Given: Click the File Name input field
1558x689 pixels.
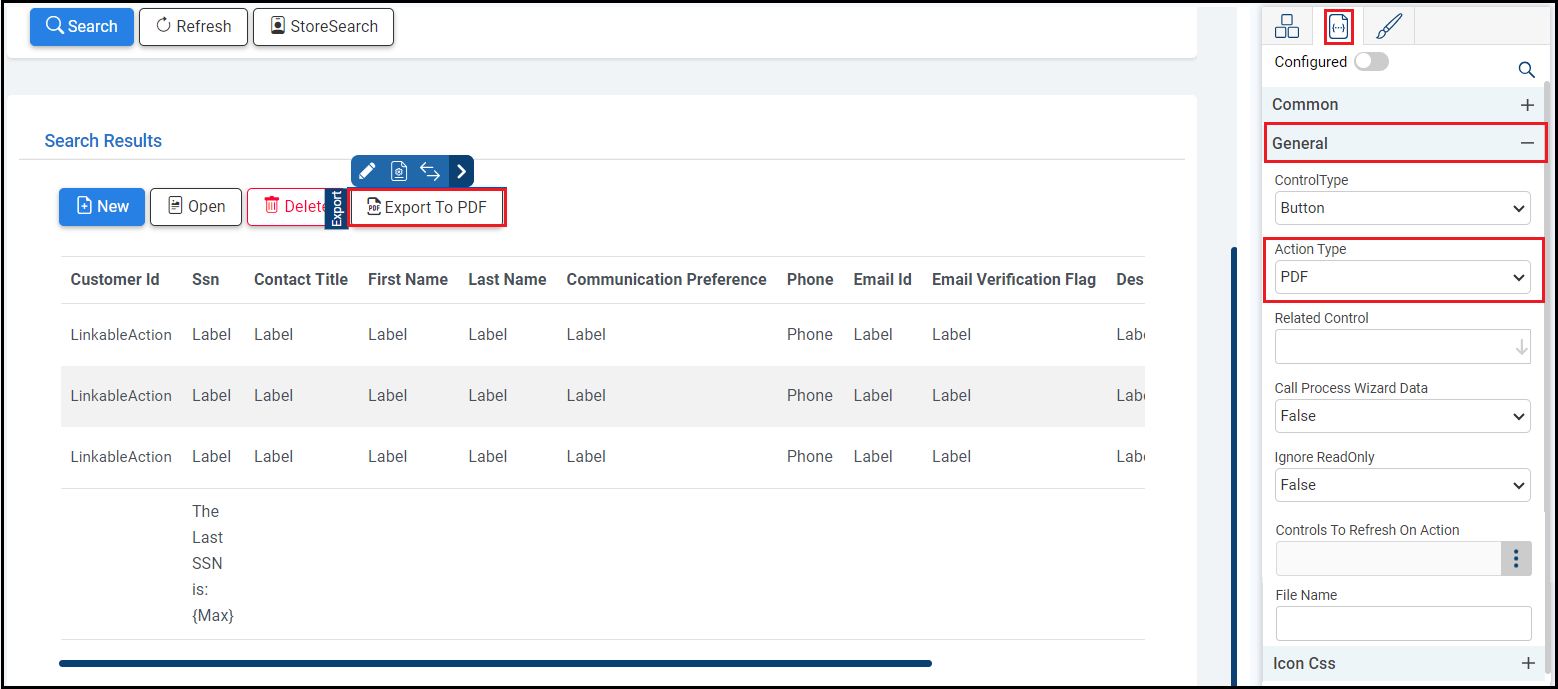Looking at the screenshot, I should click(1402, 623).
